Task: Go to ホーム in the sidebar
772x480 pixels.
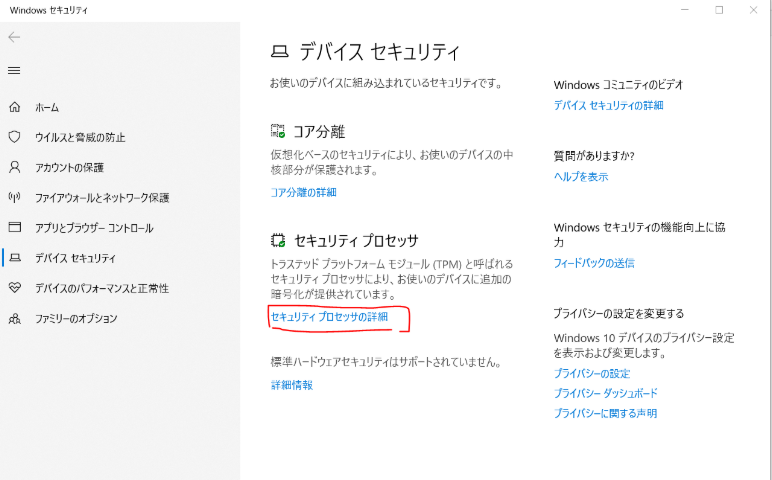Action: [47, 107]
